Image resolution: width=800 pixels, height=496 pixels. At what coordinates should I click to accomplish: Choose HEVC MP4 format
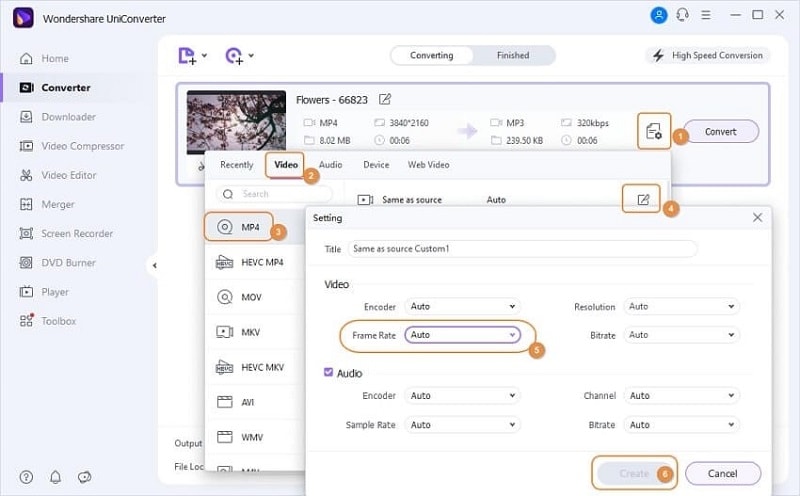click(255, 262)
